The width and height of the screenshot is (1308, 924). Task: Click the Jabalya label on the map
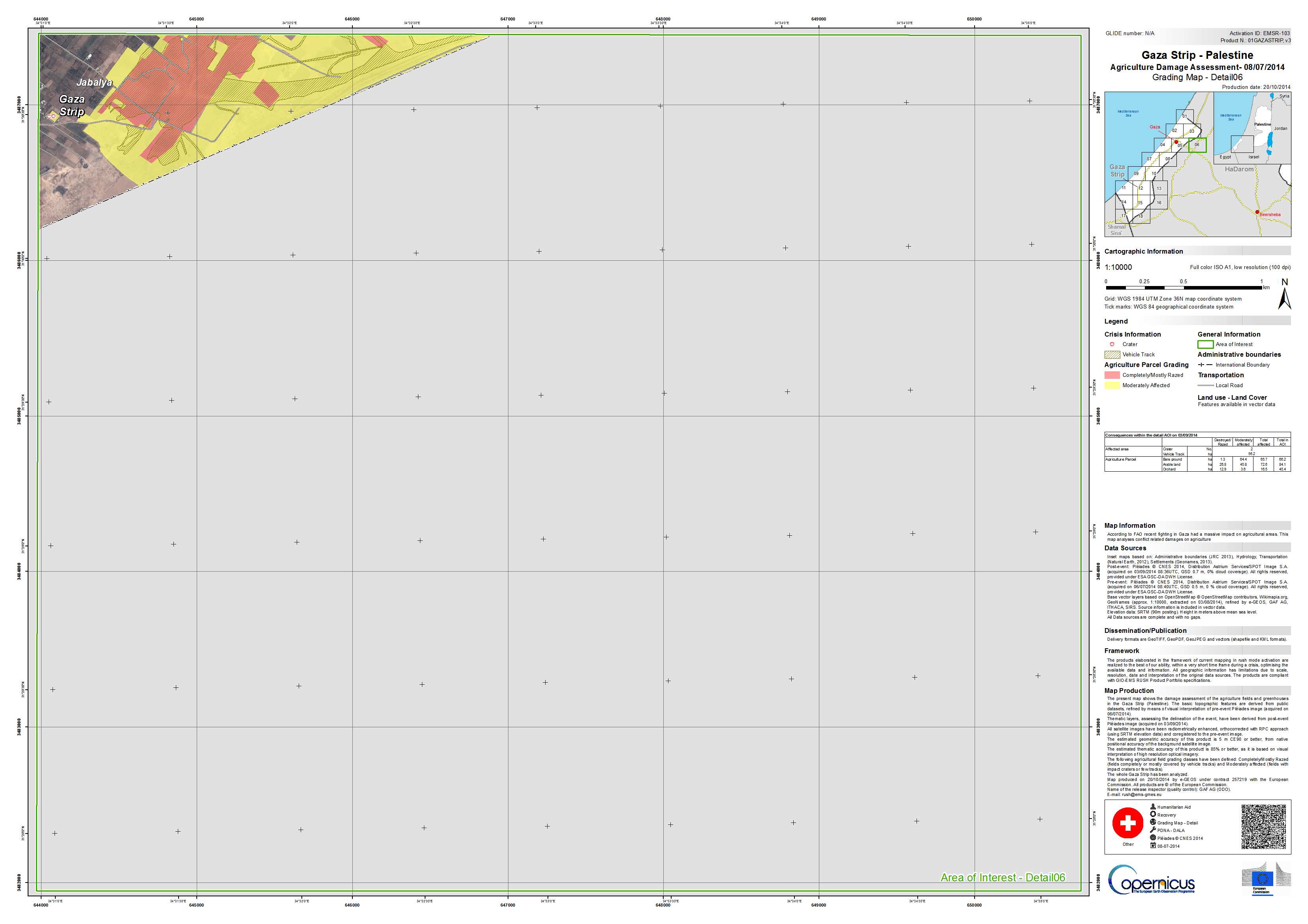tap(94, 83)
